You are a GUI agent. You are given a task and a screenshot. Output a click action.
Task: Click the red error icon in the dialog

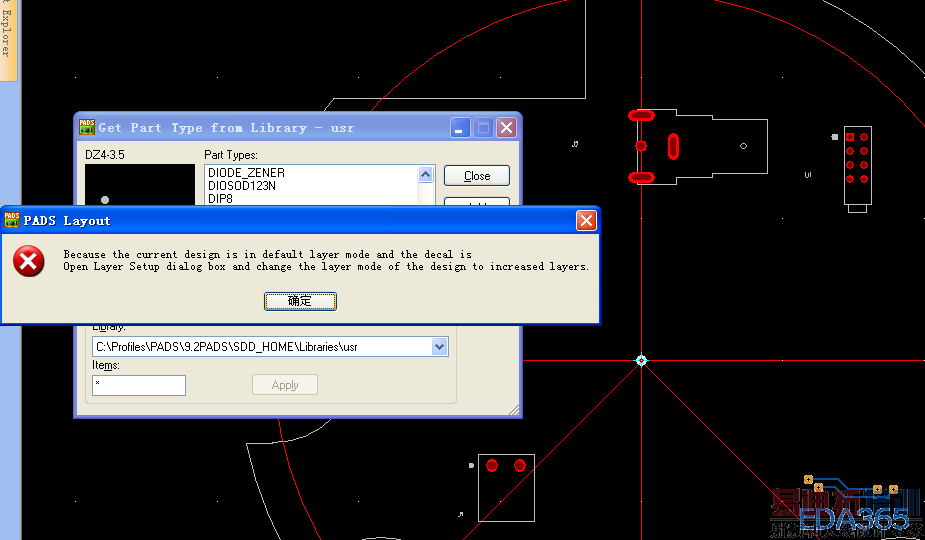click(x=28, y=261)
